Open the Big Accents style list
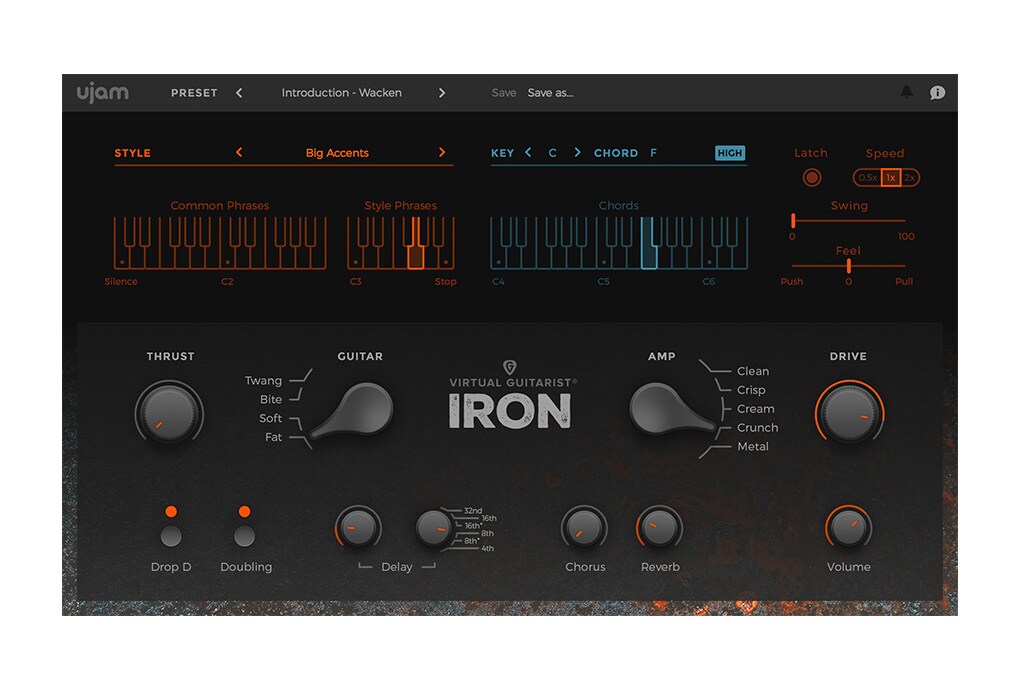The width and height of the screenshot is (1020, 690). [337, 153]
